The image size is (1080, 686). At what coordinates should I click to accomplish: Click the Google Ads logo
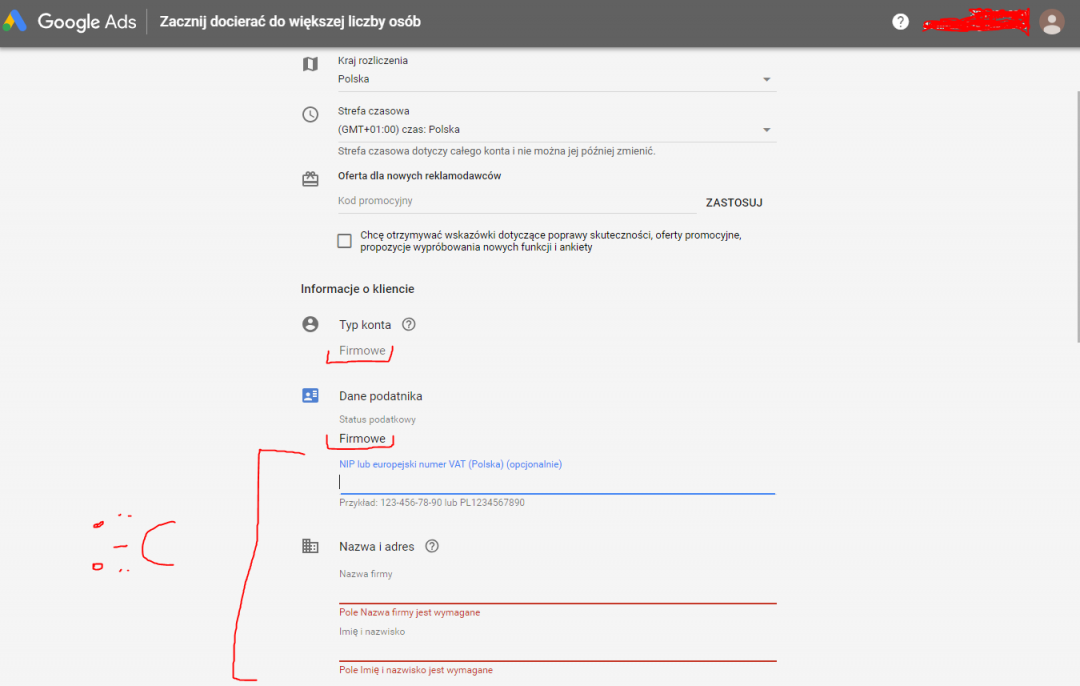(70, 22)
